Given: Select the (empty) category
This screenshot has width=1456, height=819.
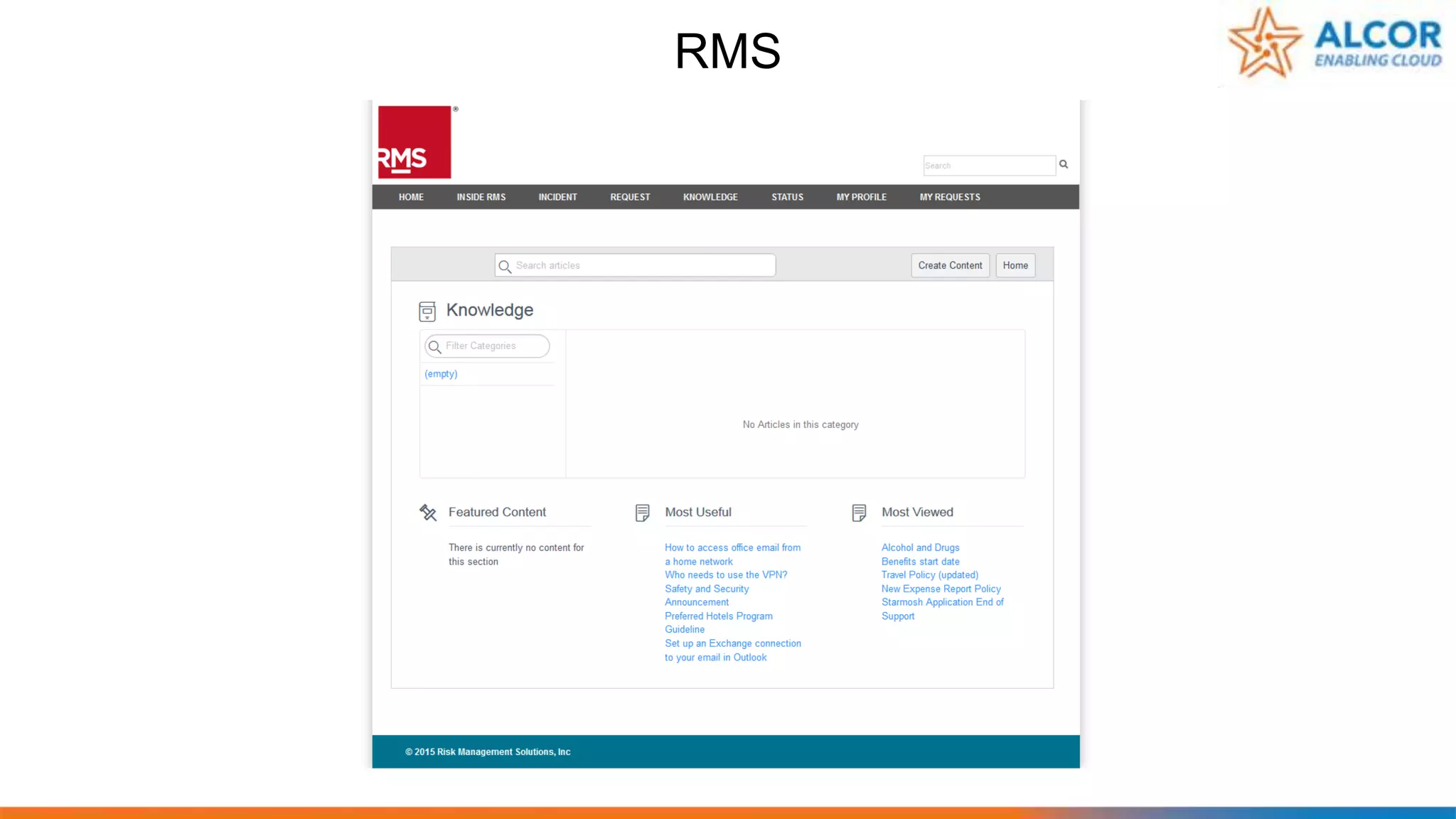Looking at the screenshot, I should (x=441, y=374).
